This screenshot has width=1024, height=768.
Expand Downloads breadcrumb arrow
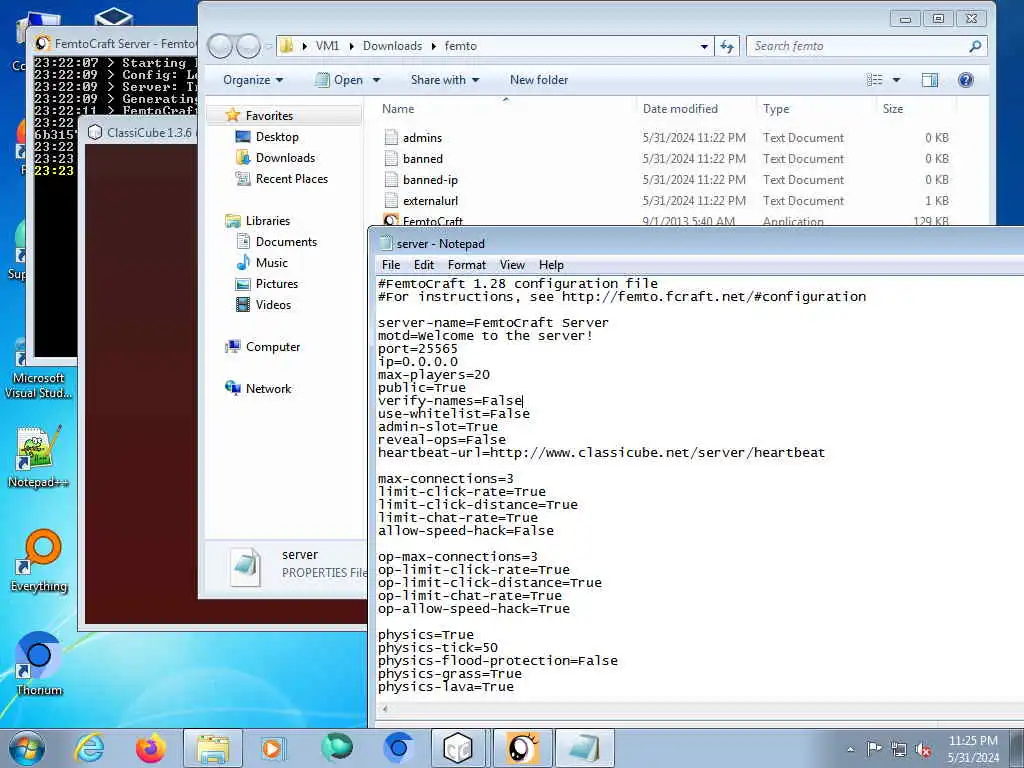(434, 46)
